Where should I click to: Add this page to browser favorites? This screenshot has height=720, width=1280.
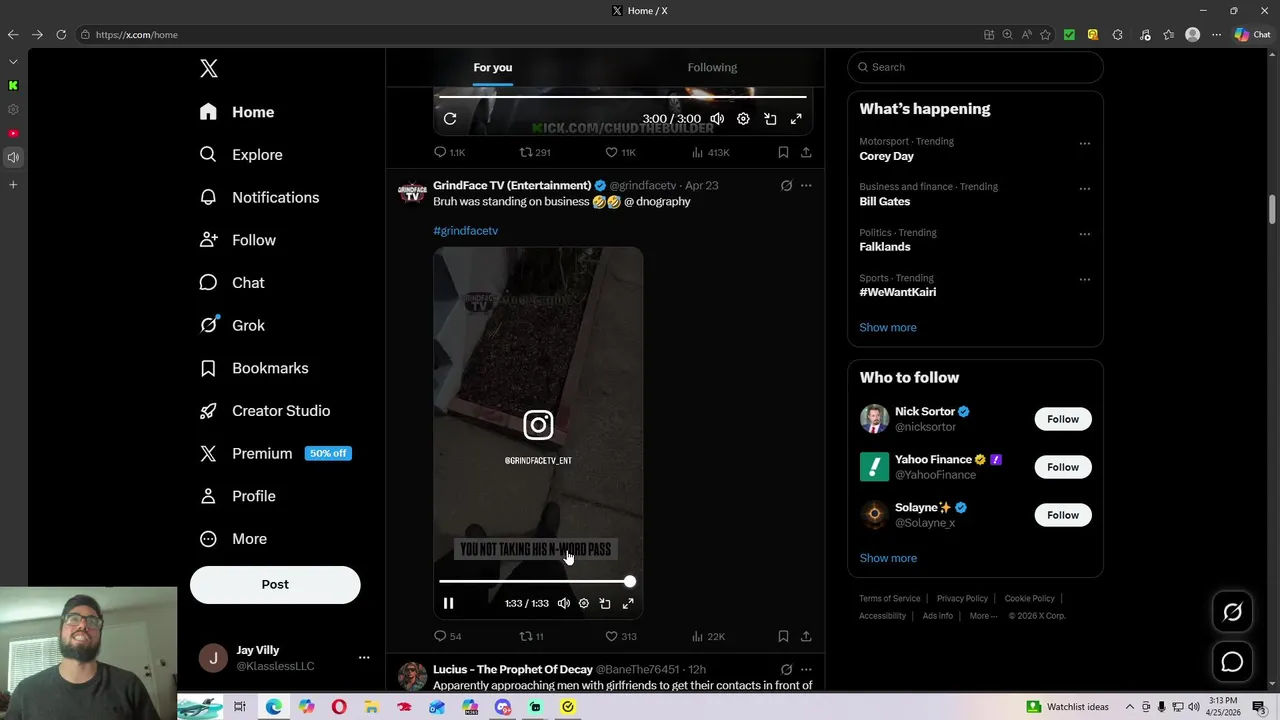tap(1045, 34)
